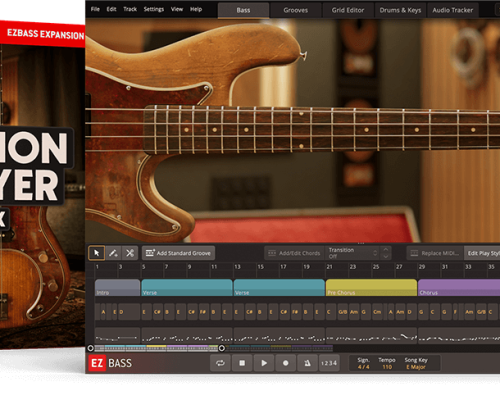Click the left handle of the song overview

[x=90, y=348]
